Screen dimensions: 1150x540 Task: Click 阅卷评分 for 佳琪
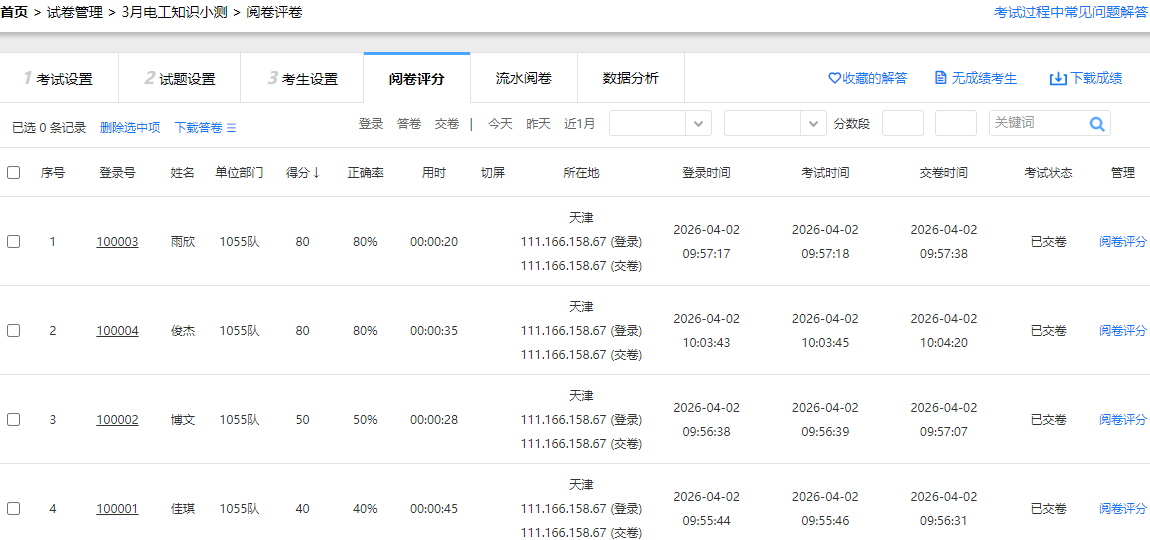[x=1122, y=508]
